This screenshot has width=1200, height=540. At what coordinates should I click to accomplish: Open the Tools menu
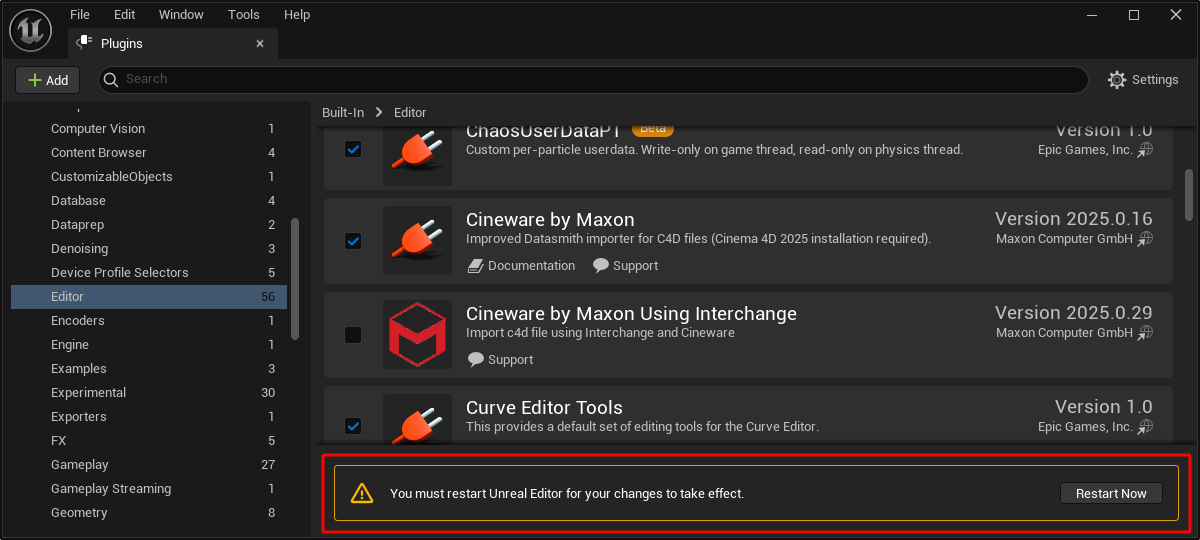[x=244, y=14]
